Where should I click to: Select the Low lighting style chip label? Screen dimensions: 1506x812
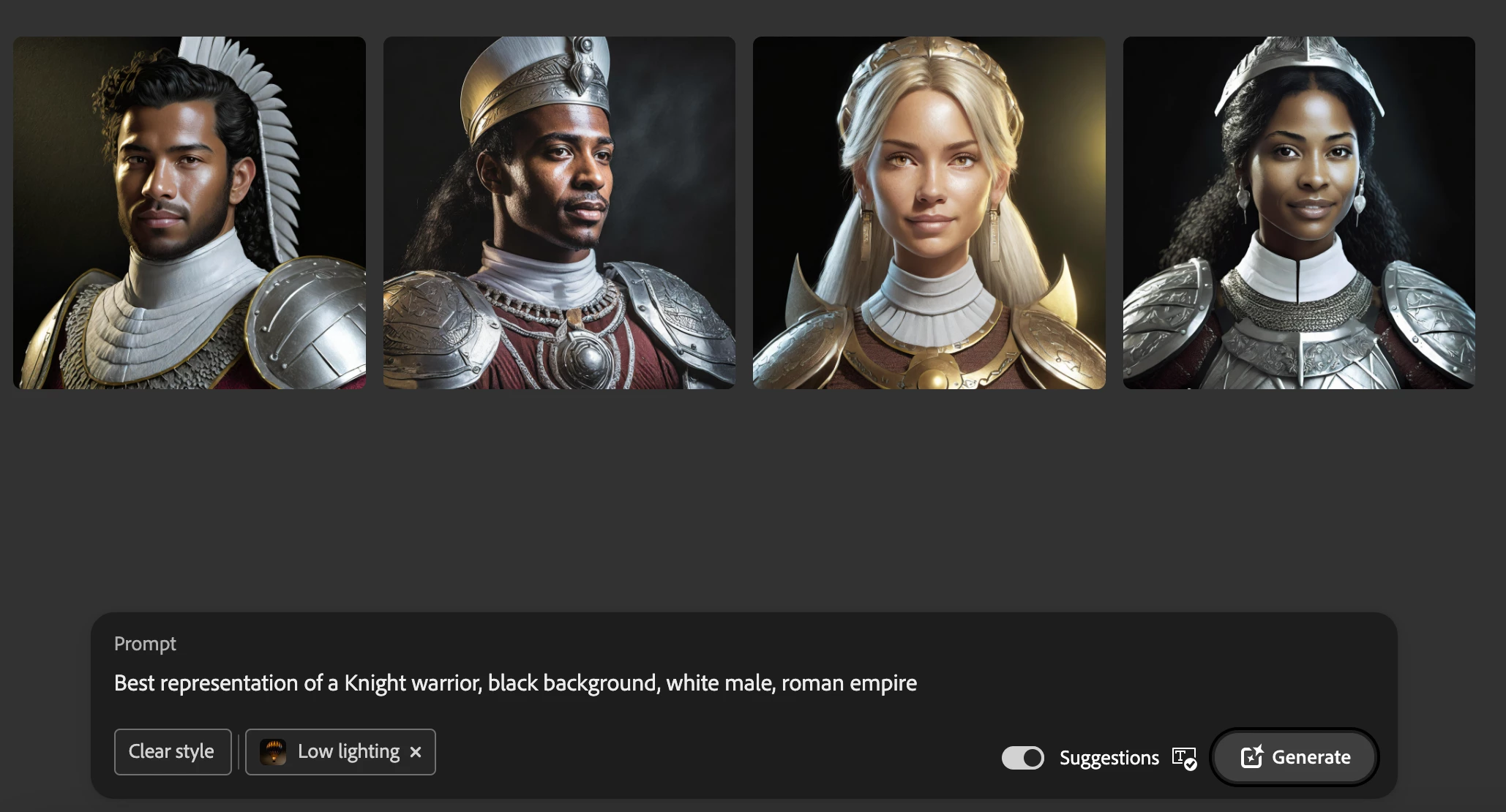348,752
